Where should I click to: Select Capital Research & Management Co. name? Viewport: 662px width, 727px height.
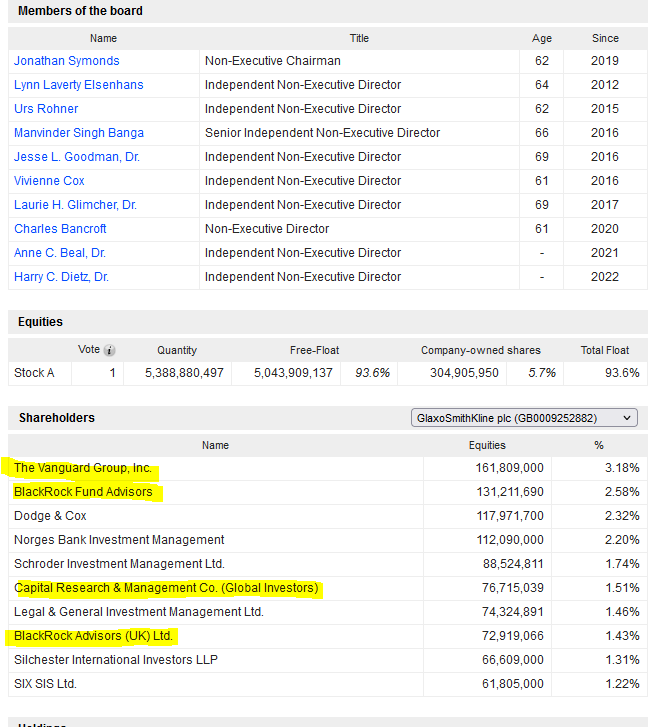click(166, 588)
